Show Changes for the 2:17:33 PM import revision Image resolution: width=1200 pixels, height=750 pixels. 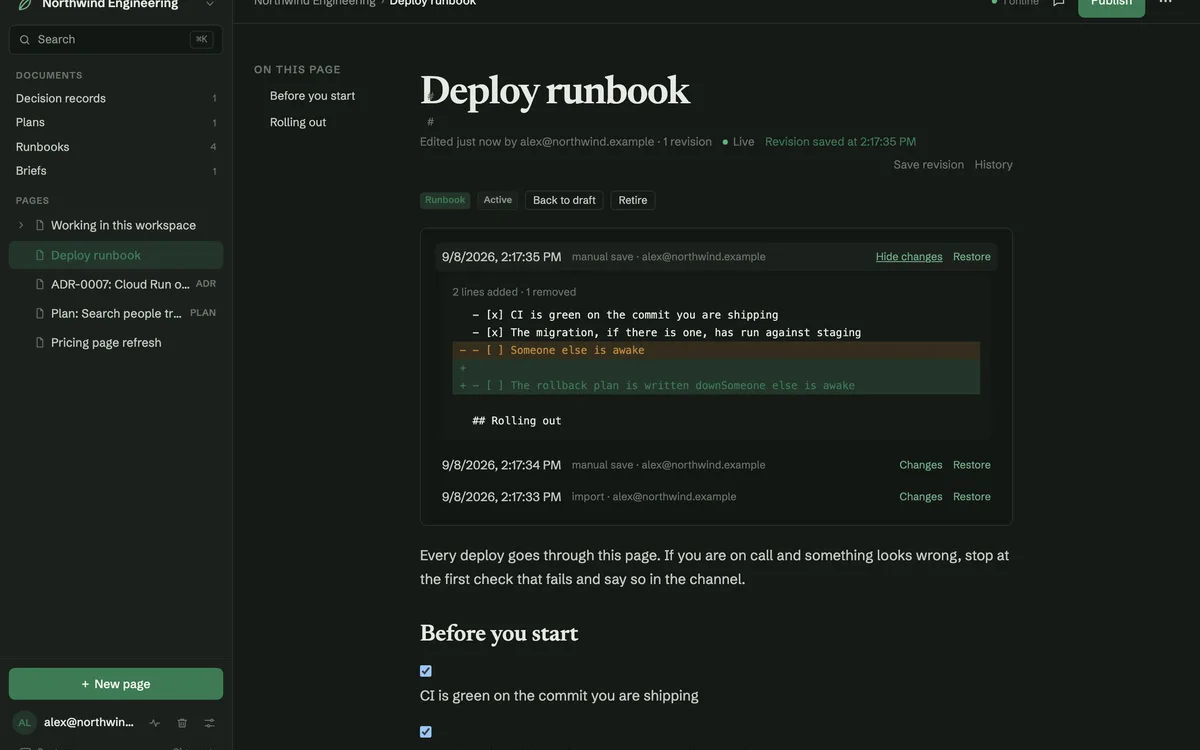(921, 497)
